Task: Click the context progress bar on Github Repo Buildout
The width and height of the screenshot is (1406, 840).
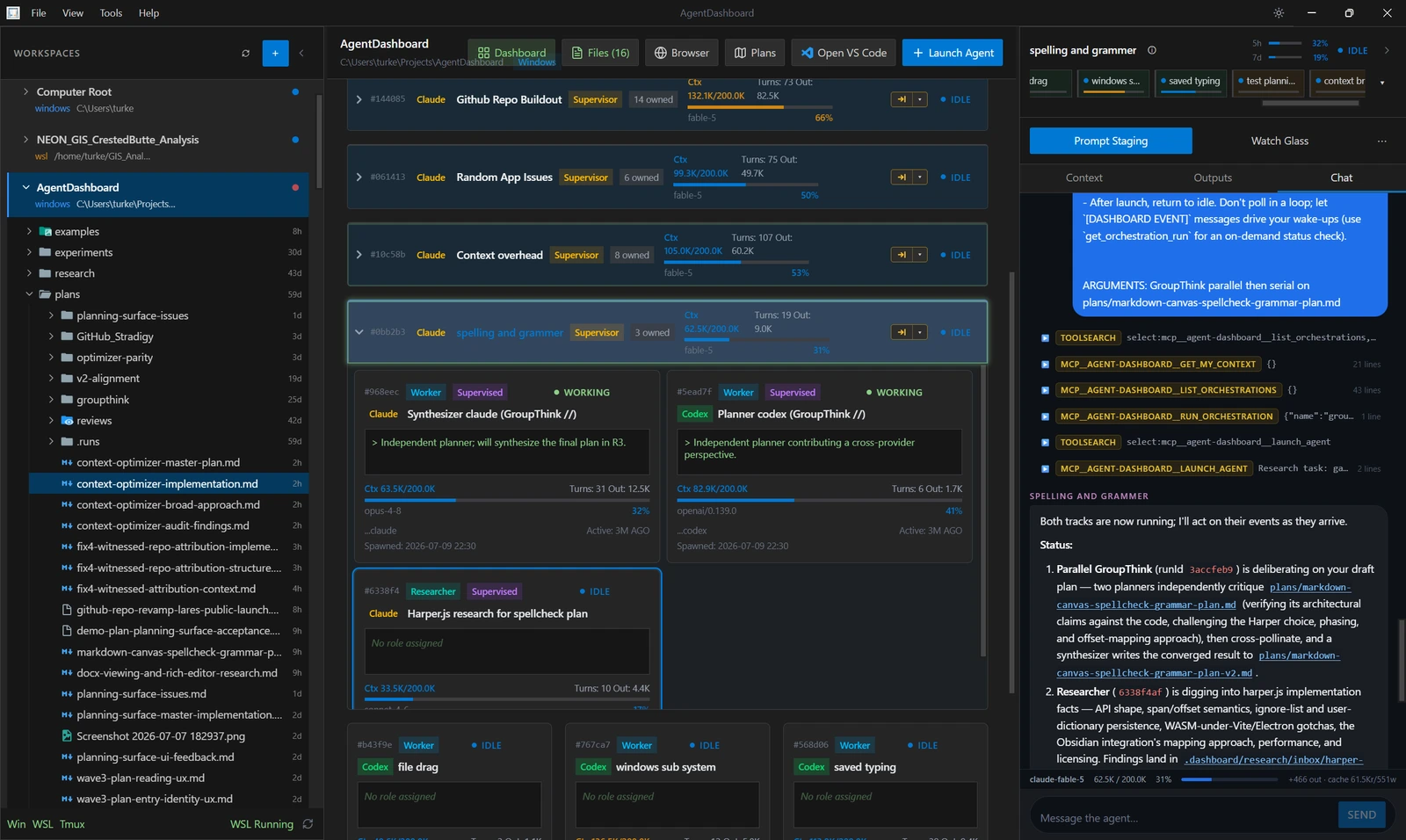Action: (x=760, y=107)
